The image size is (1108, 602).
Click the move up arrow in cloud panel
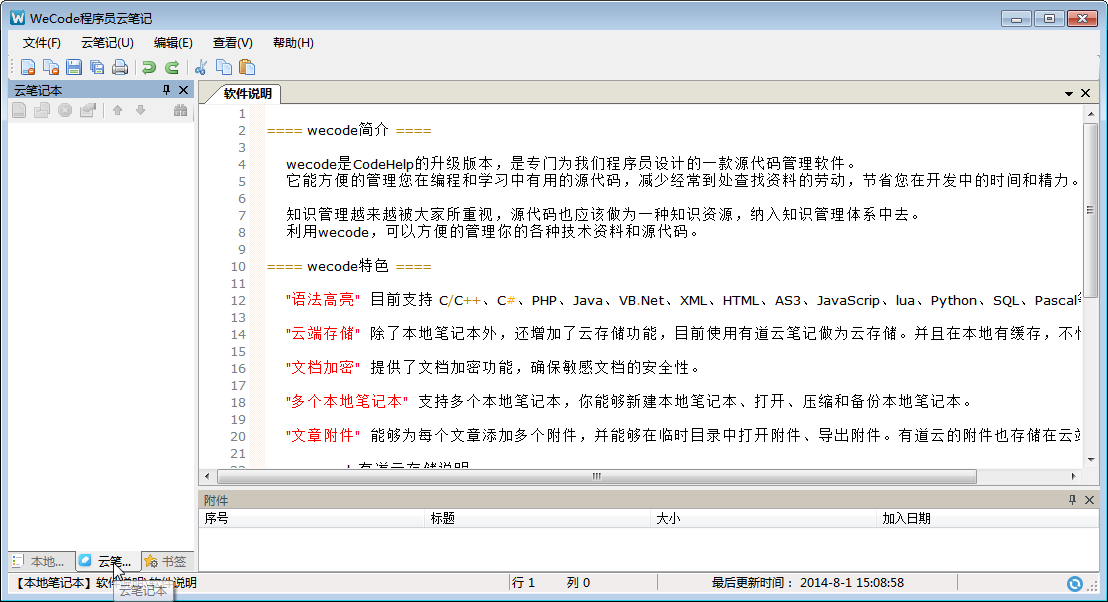click(x=117, y=110)
